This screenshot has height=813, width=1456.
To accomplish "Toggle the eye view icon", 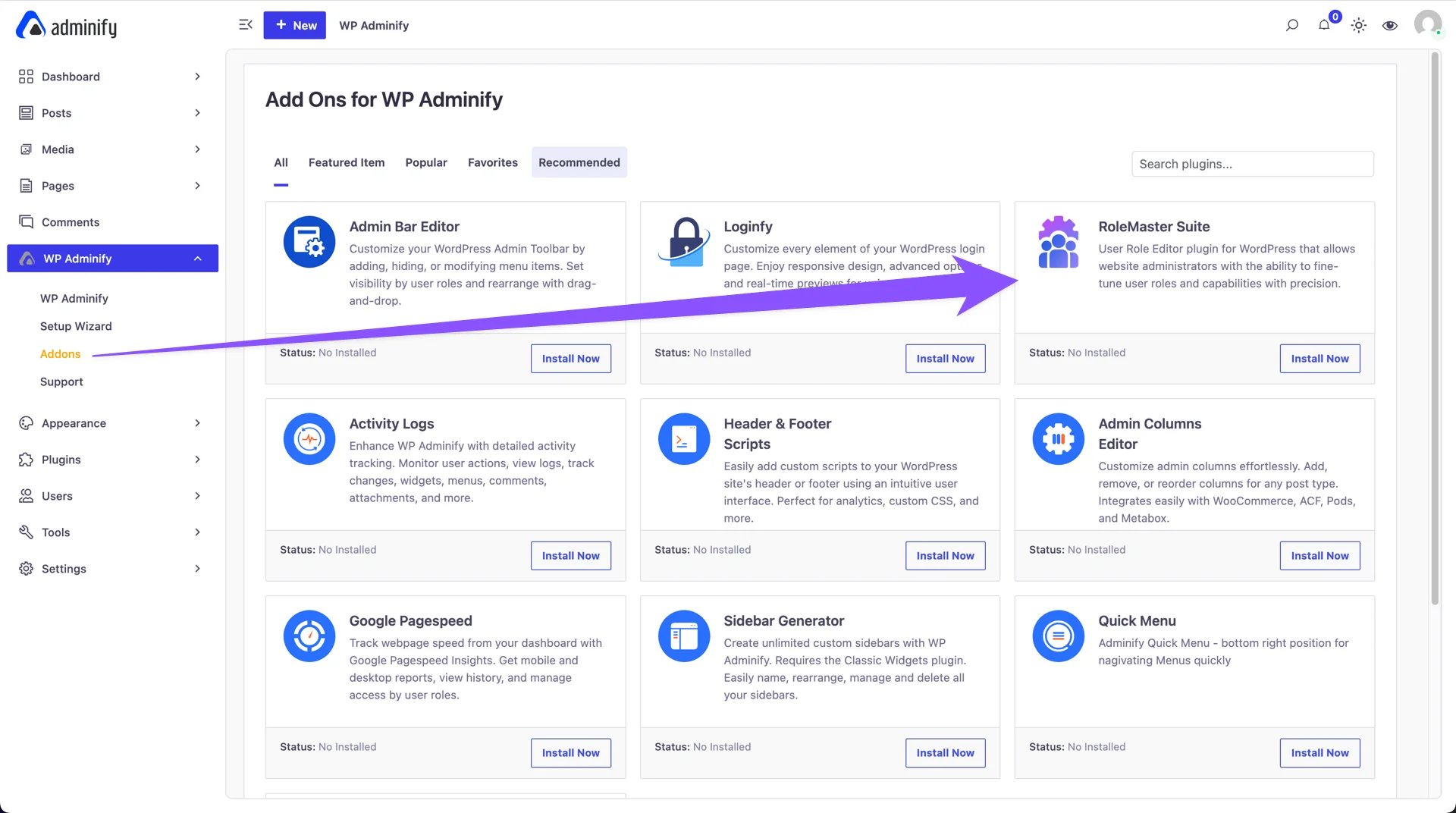I will tap(1389, 26).
